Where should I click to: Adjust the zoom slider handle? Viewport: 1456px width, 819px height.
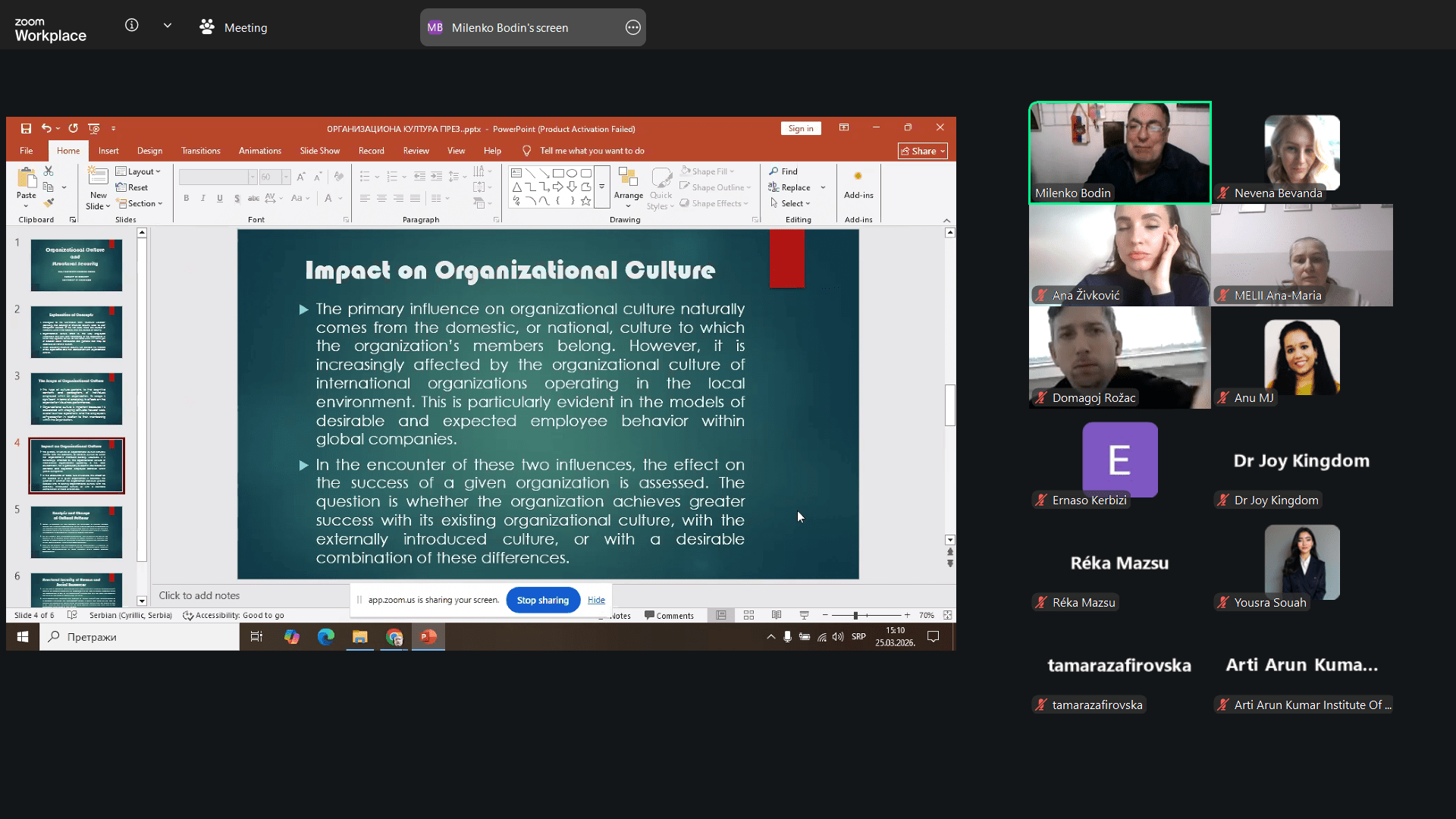855,615
